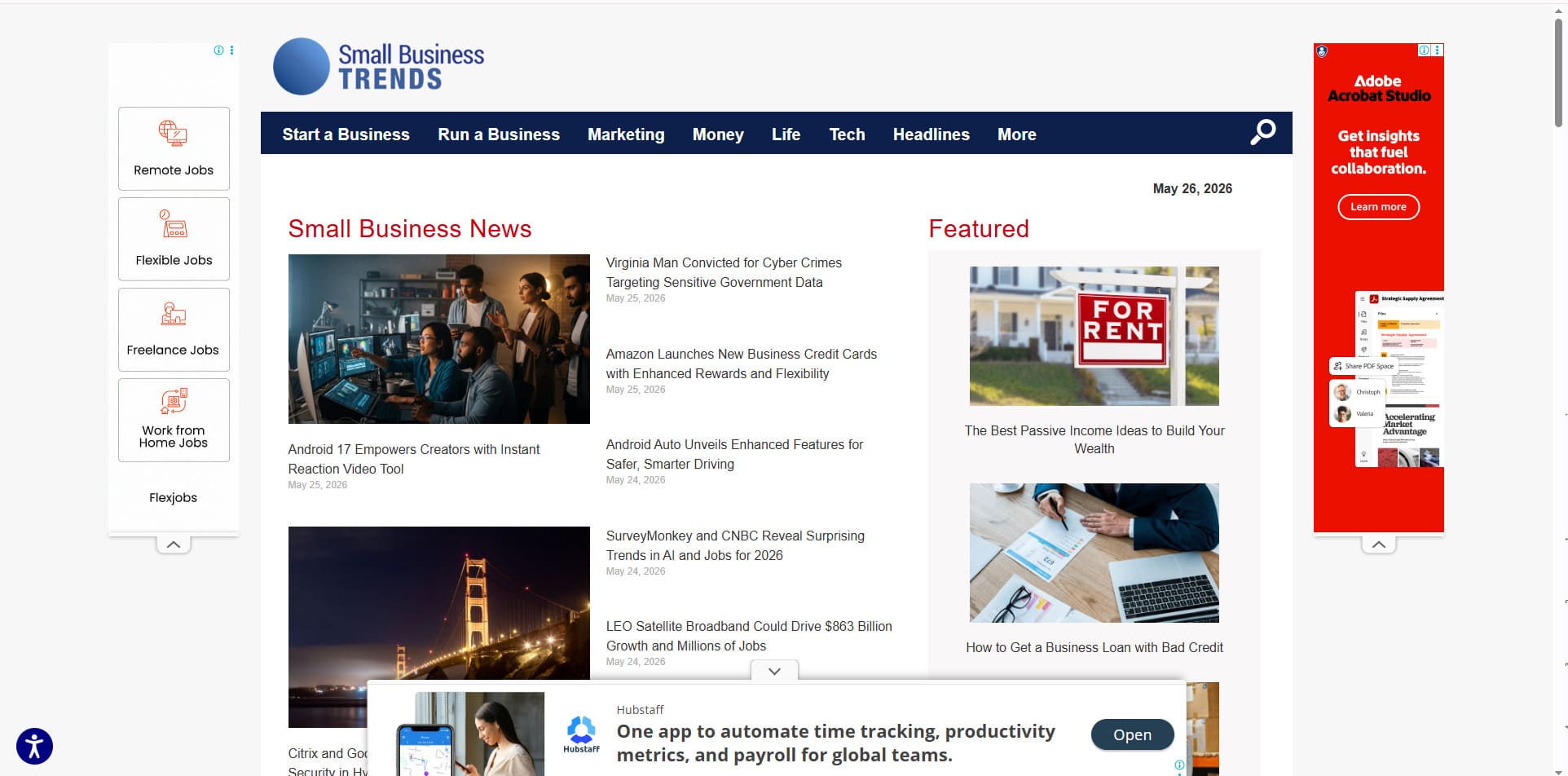Open Virginia Man Convicted for Cyber Crimes article
The width and height of the screenshot is (1568, 776).
724,272
